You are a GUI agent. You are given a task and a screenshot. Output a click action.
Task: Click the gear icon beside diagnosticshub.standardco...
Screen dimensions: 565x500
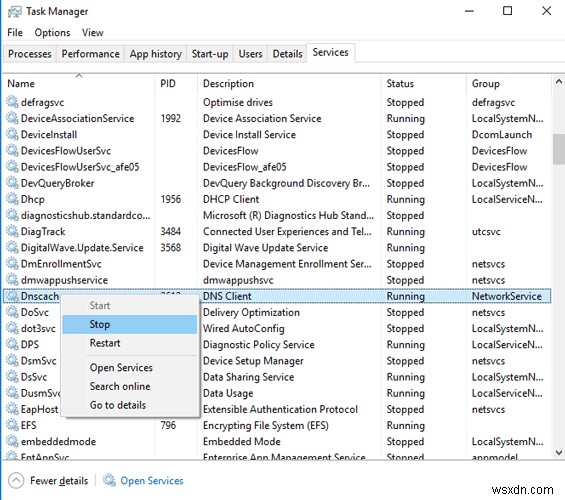point(12,215)
